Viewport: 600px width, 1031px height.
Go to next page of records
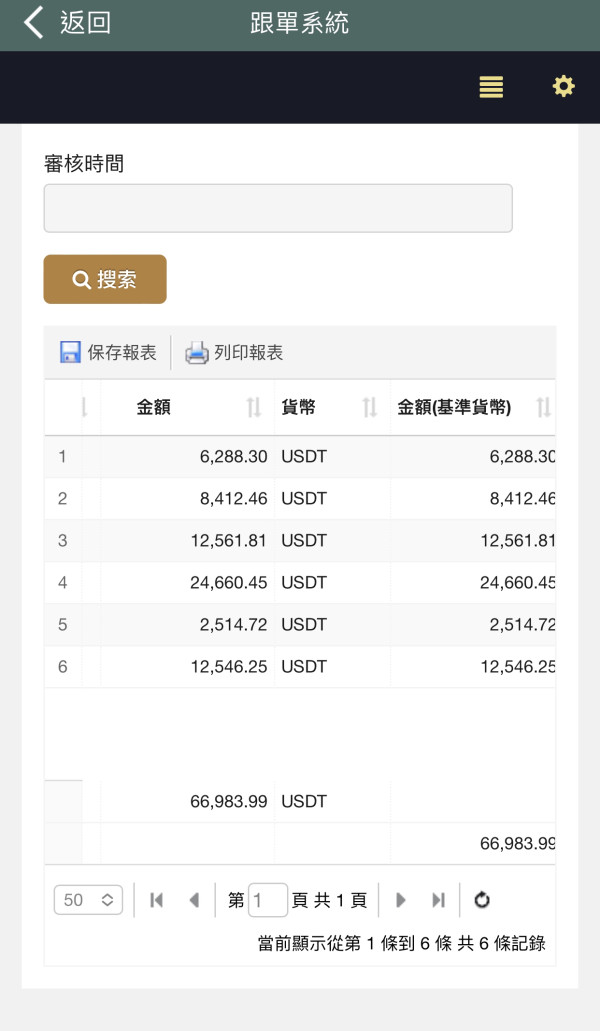pyautogui.click(x=401, y=900)
